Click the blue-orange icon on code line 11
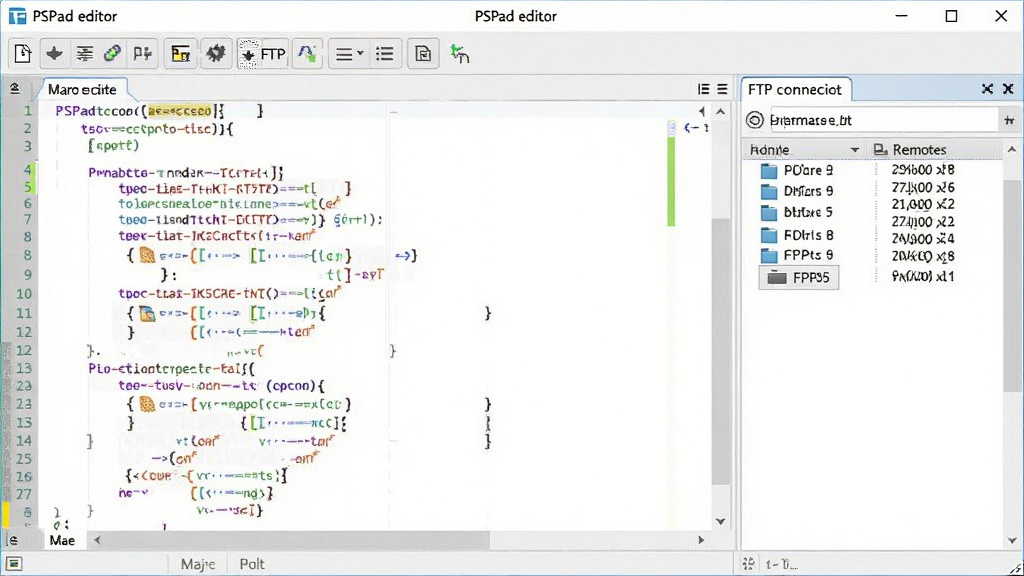The image size is (1024, 576). pyautogui.click(x=148, y=314)
